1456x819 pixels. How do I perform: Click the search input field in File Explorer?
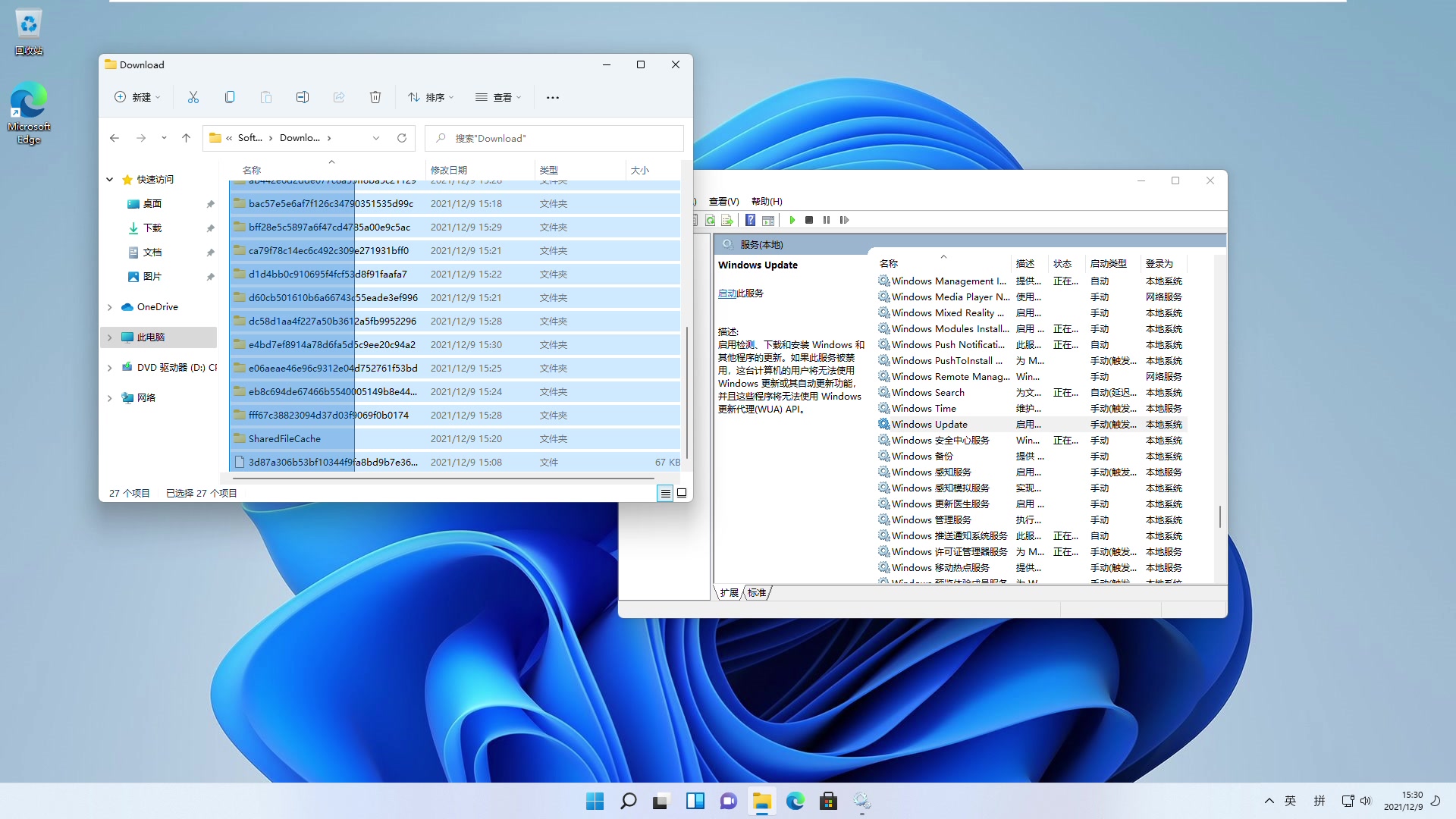point(554,138)
